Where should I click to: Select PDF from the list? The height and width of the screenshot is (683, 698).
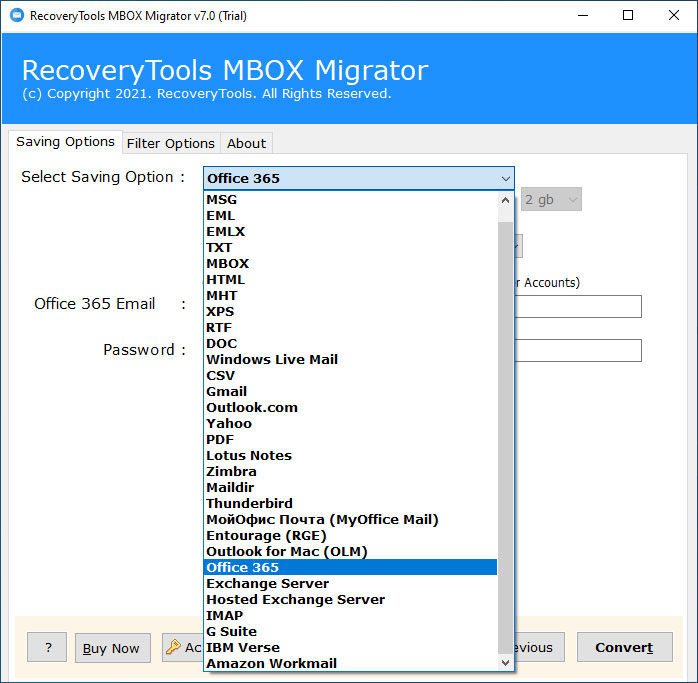(x=350, y=439)
